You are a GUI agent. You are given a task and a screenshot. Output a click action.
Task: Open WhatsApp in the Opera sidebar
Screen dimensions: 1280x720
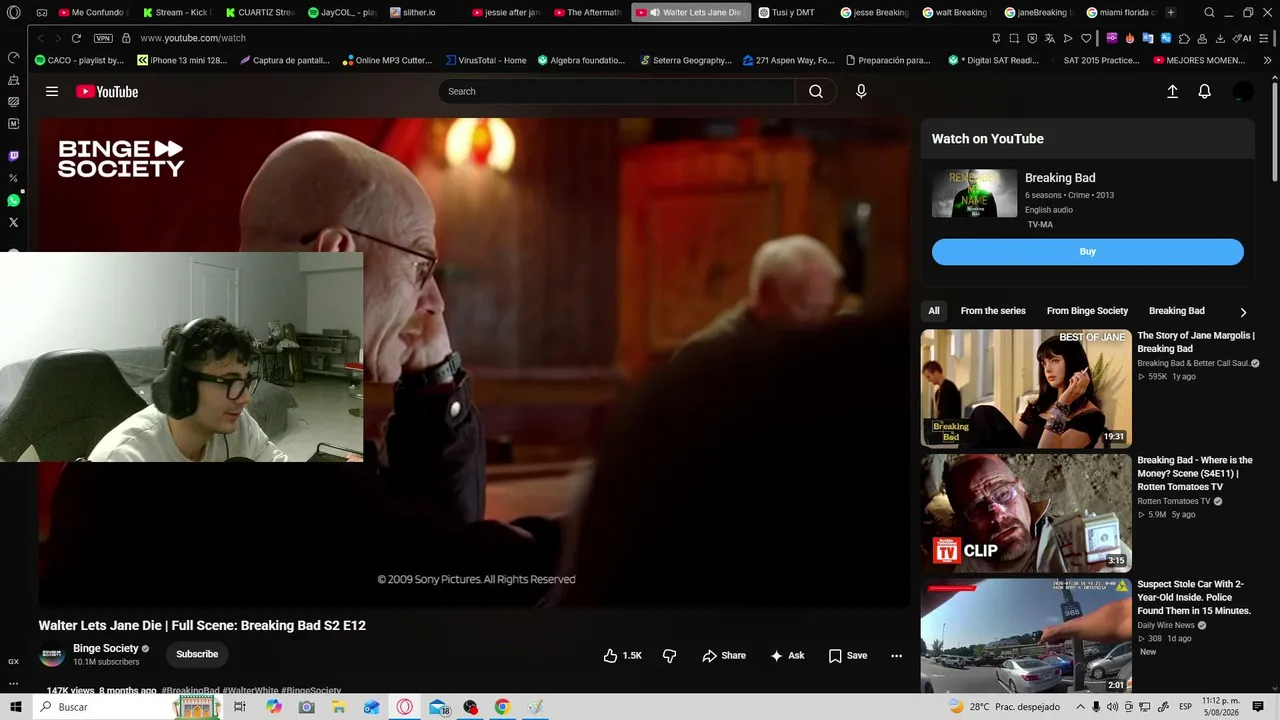tap(13, 200)
